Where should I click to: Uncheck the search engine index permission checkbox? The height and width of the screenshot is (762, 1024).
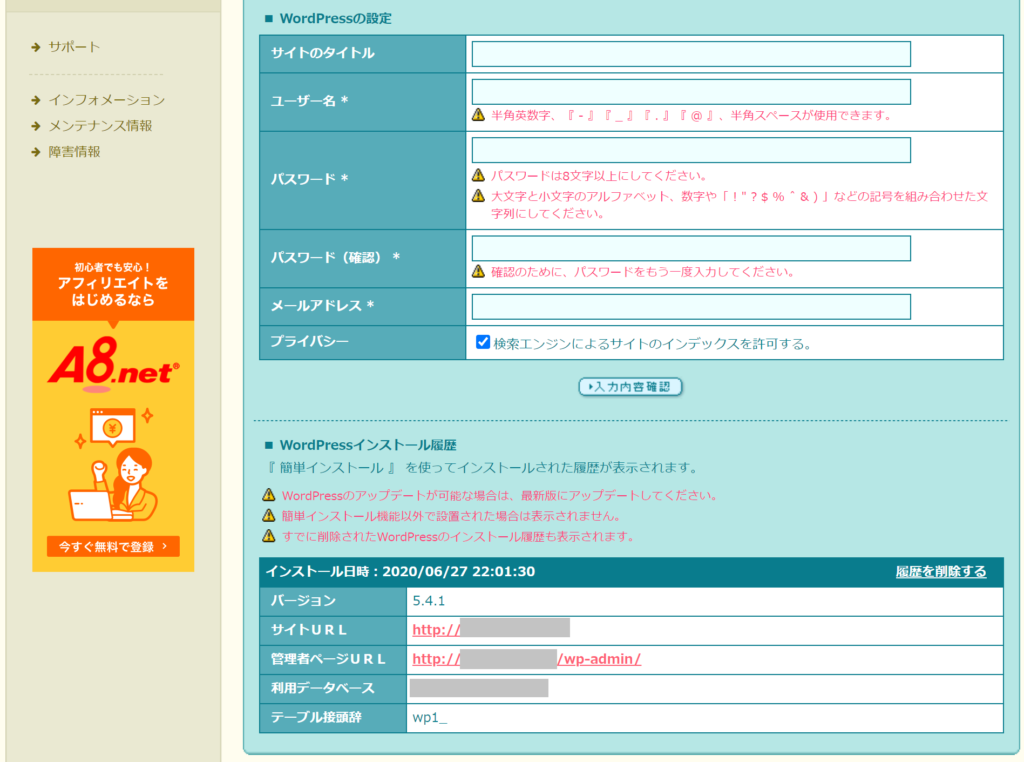point(483,343)
